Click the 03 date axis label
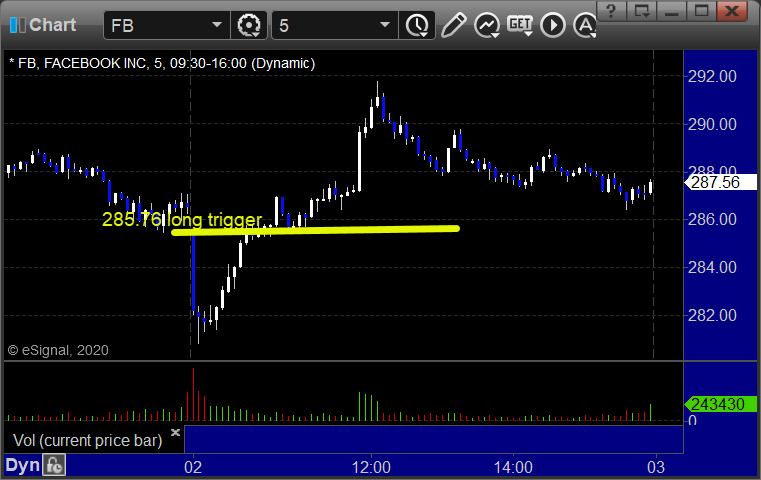The width and height of the screenshot is (761, 480). click(656, 467)
